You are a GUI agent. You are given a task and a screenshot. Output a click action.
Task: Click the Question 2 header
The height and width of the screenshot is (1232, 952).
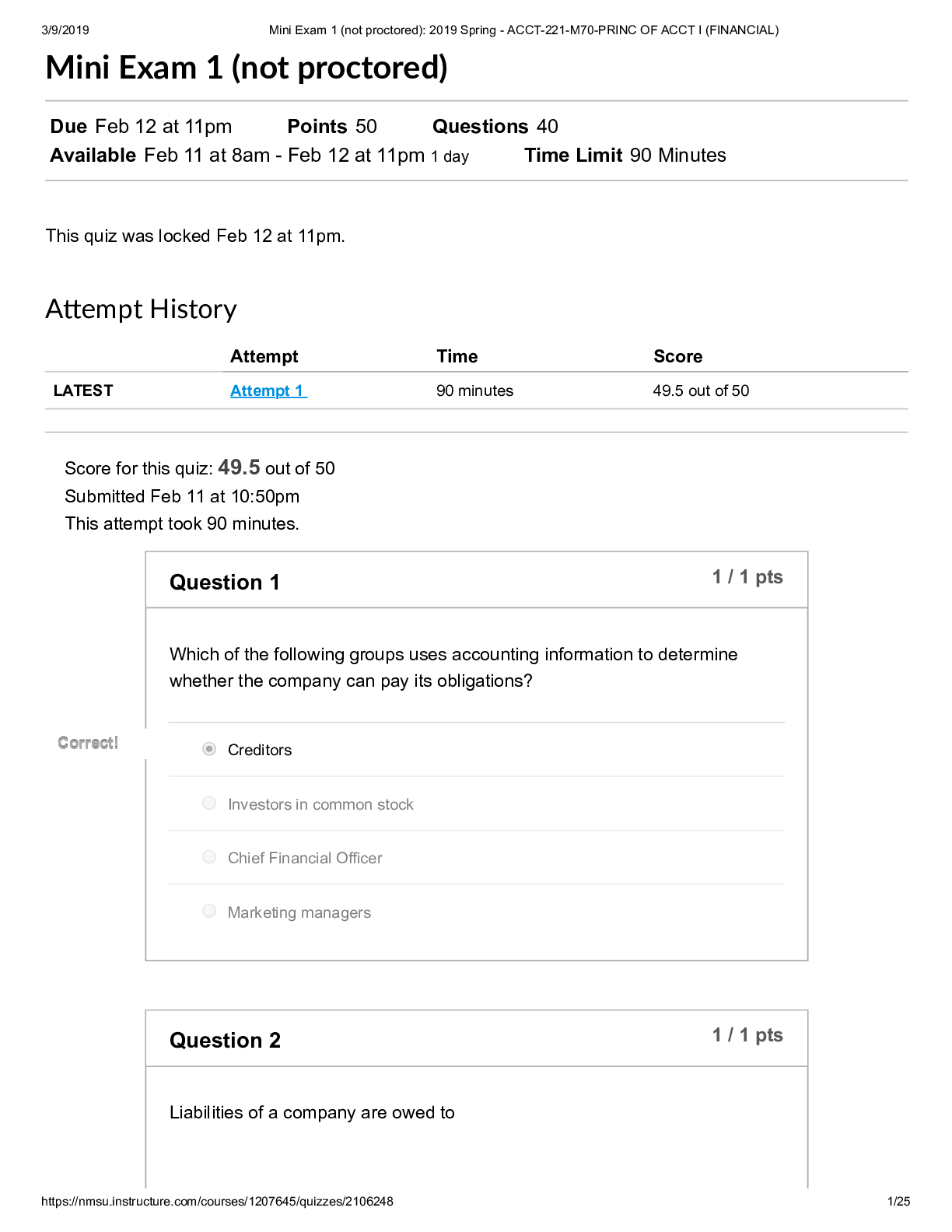click(225, 1040)
